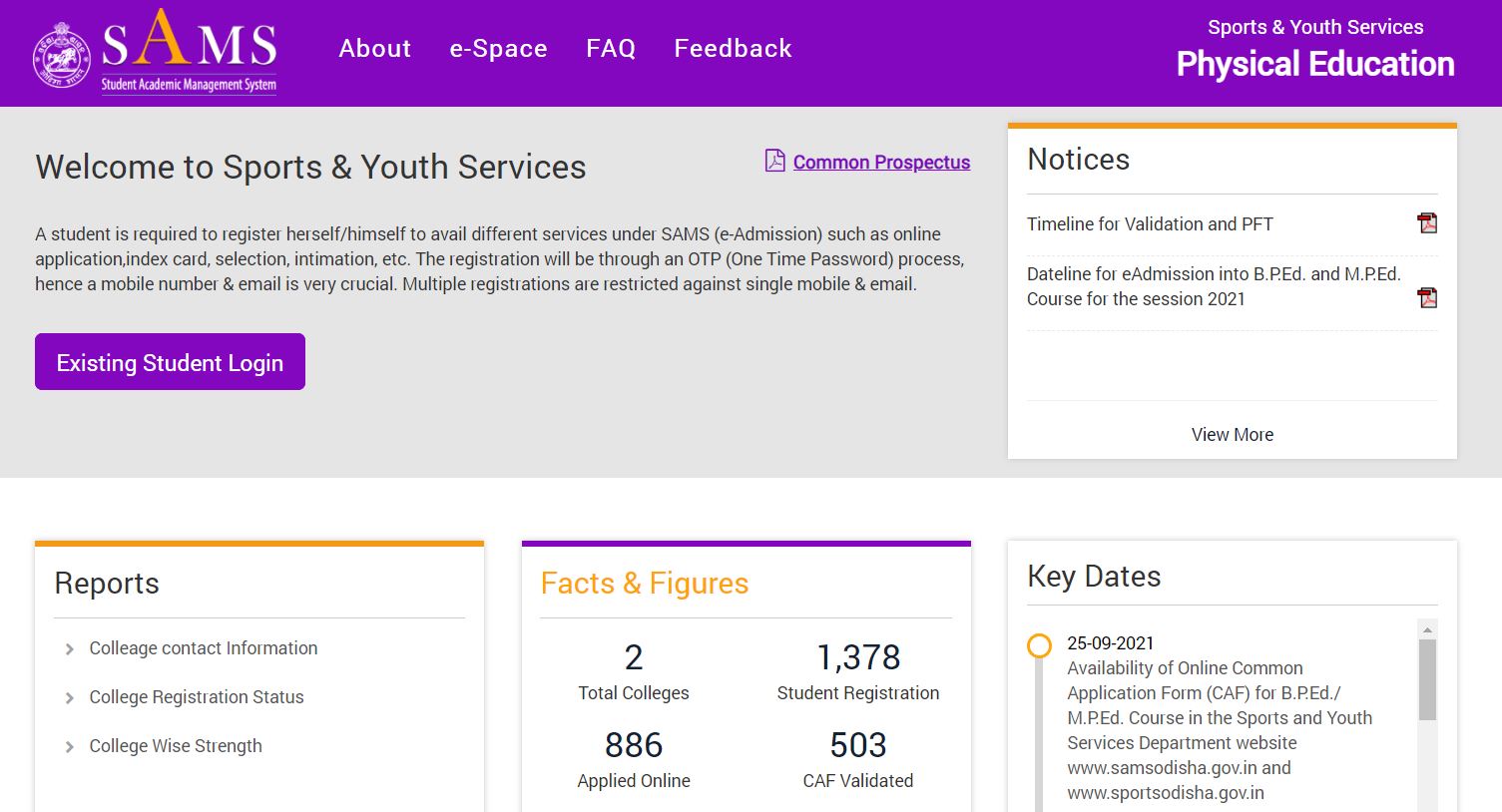1502x812 pixels.
Task: Open the FAQ menu item
Action: [x=611, y=48]
